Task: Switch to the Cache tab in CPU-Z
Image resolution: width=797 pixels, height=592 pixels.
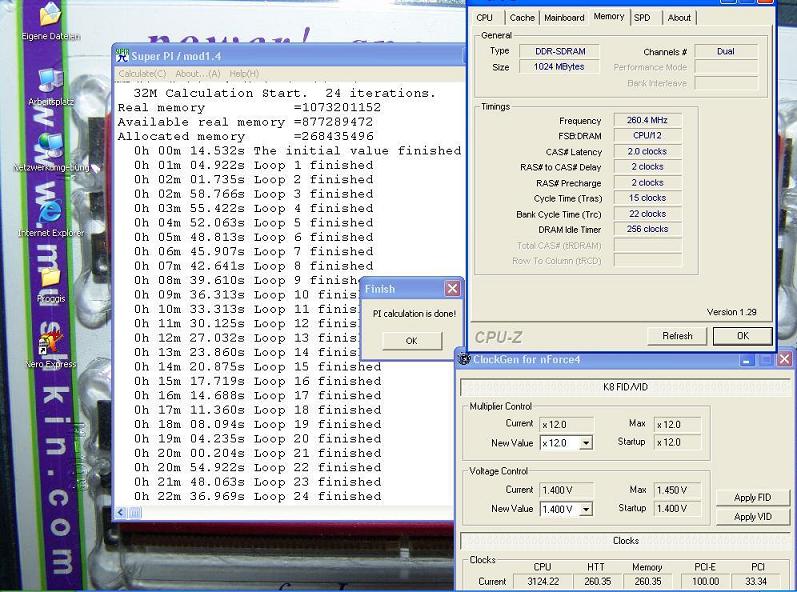Action: [x=522, y=18]
